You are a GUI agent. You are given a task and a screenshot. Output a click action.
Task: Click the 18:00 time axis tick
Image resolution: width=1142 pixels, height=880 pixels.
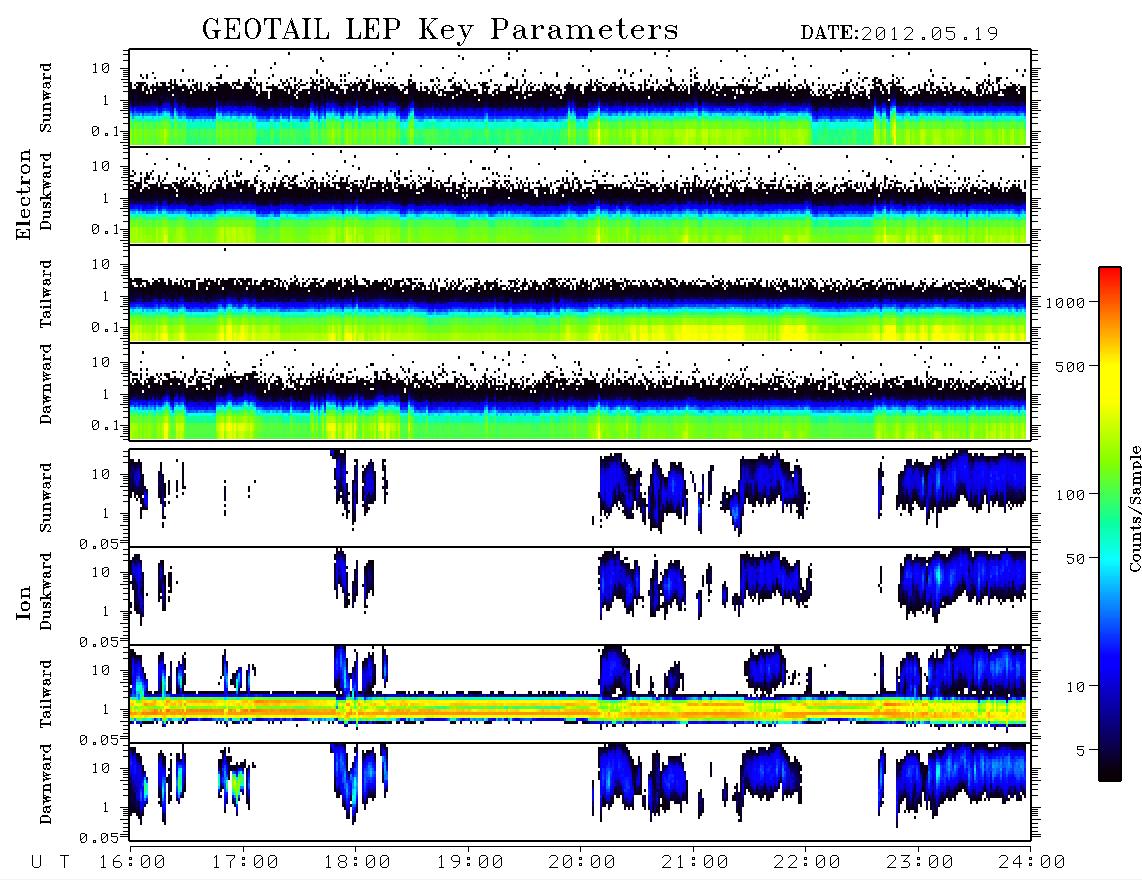[358, 862]
